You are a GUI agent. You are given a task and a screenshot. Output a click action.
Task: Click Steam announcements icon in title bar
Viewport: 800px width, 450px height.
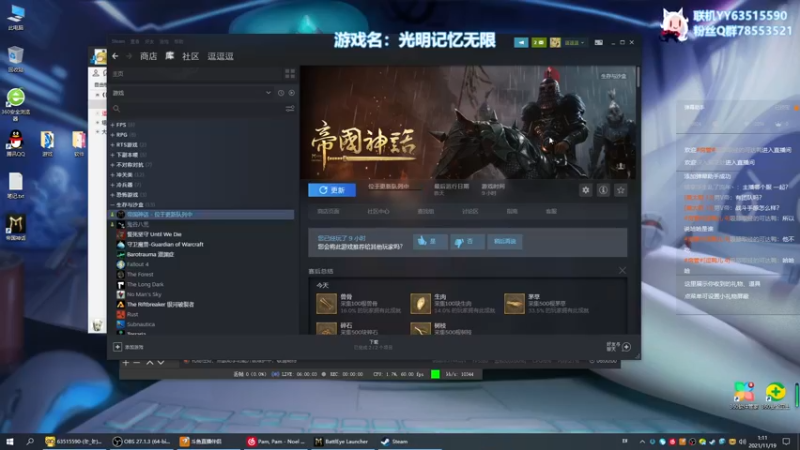[521, 43]
